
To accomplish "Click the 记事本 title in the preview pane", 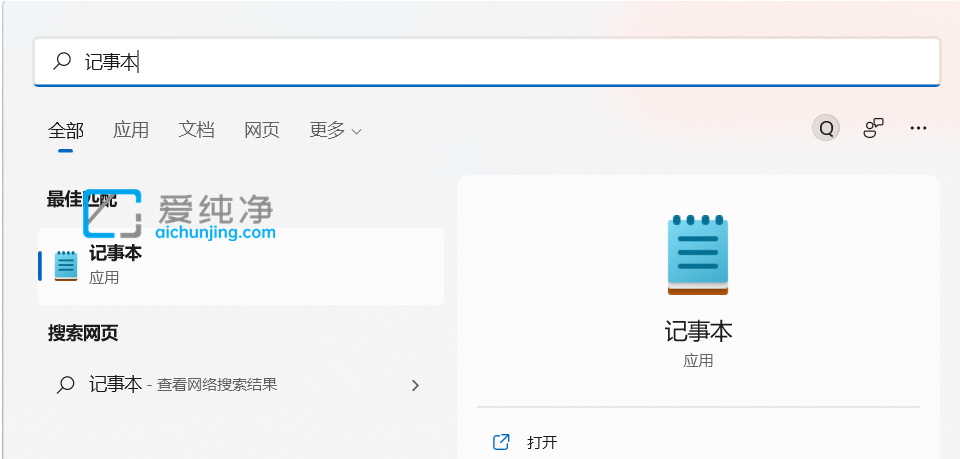I will 699,331.
